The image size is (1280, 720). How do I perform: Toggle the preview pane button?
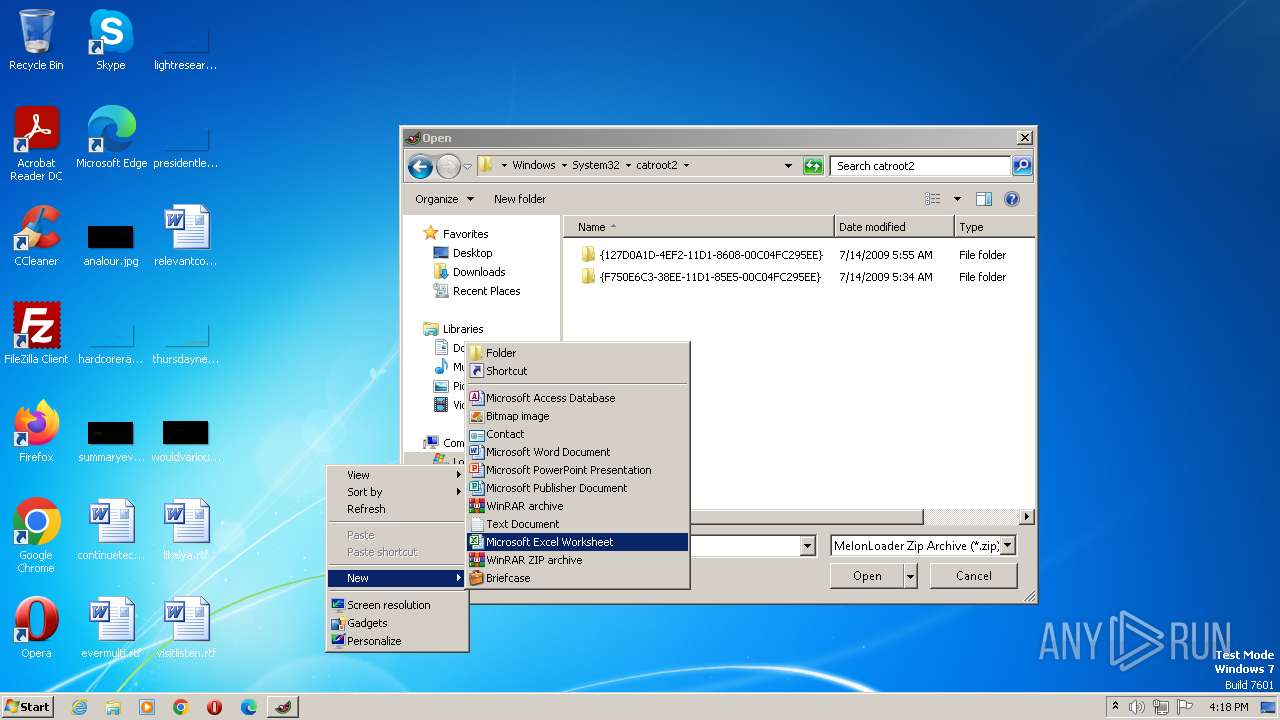pyautogui.click(x=984, y=199)
